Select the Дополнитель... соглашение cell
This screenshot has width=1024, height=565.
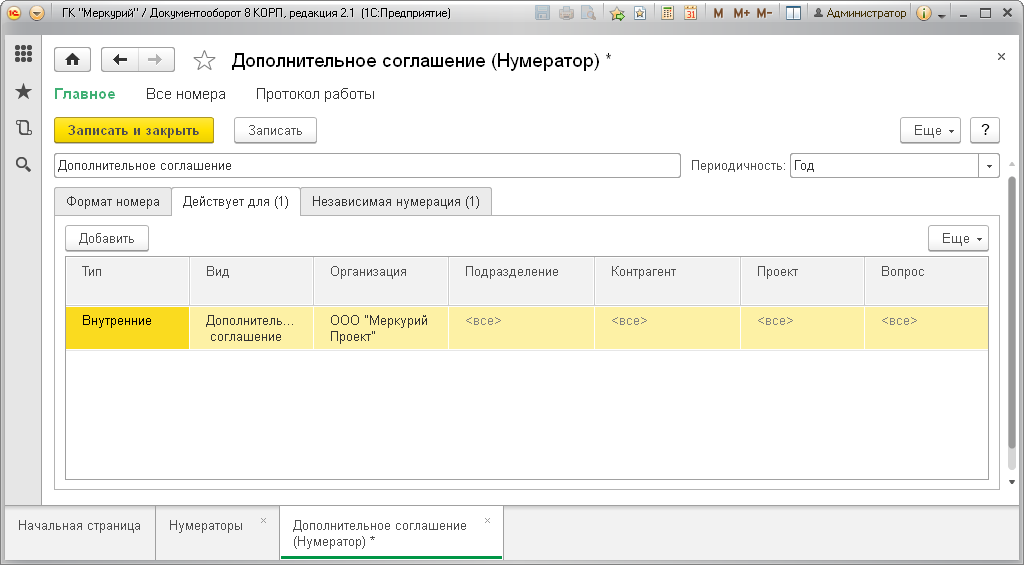click(x=251, y=328)
